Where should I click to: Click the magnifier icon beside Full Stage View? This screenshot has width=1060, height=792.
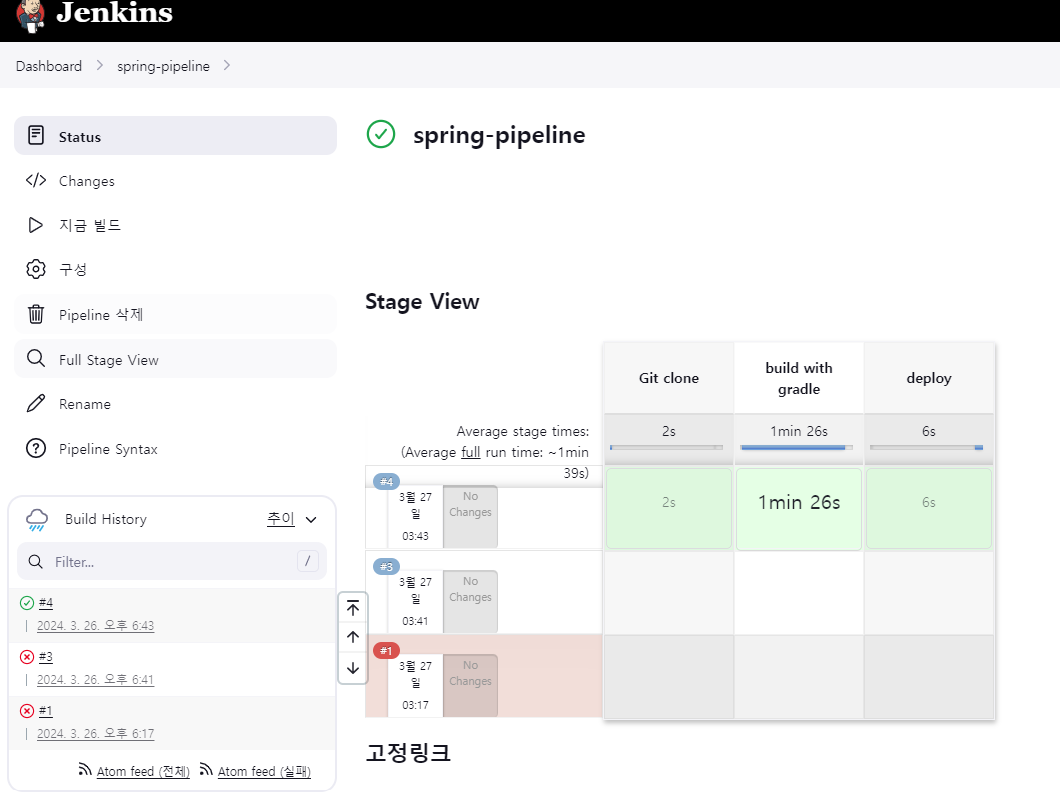click(x=36, y=358)
